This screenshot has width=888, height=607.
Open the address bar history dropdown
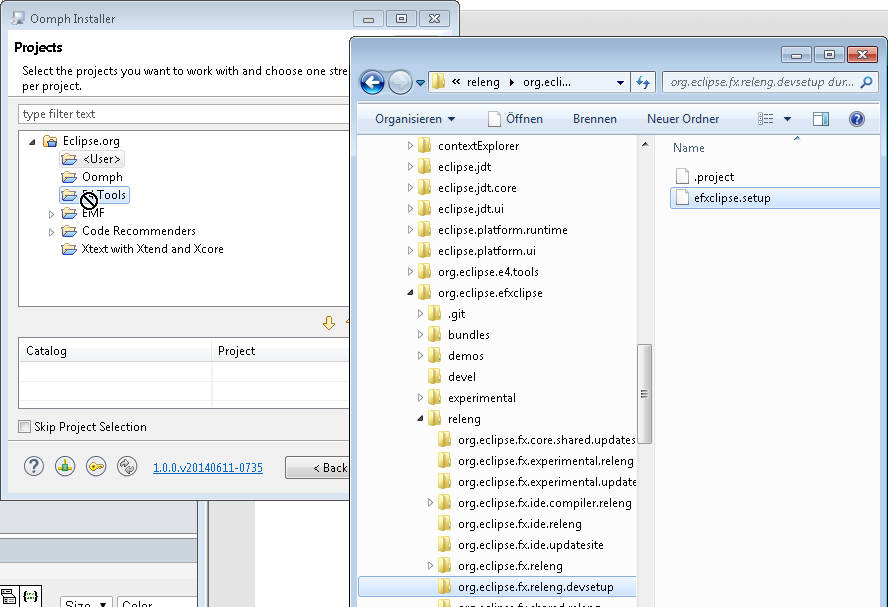(620, 83)
